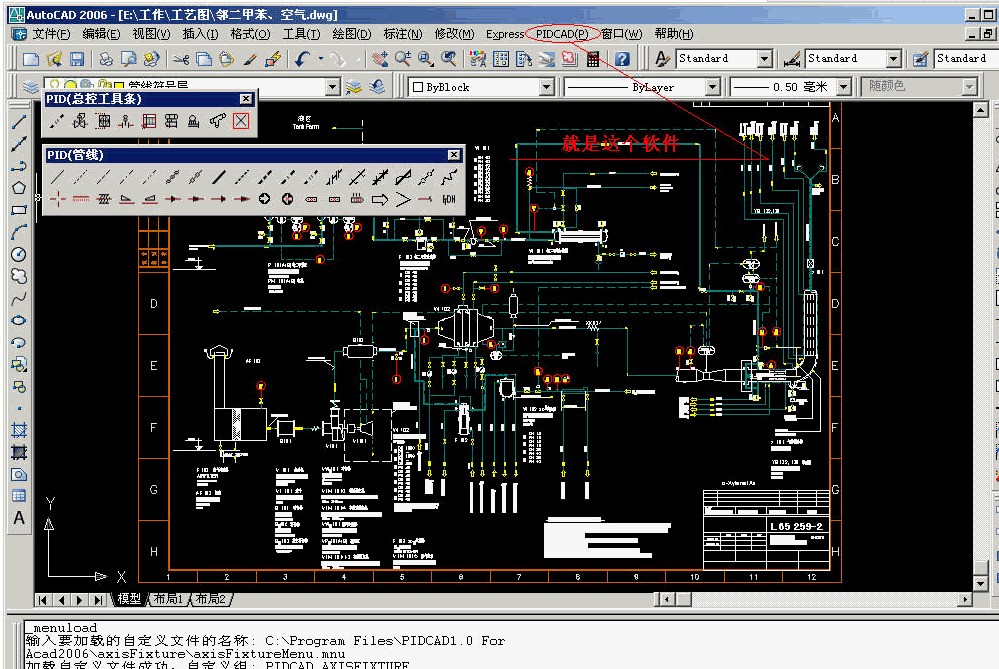The image size is (999, 669).
Task: Open the 绘图(D) menu
Action: [352, 34]
